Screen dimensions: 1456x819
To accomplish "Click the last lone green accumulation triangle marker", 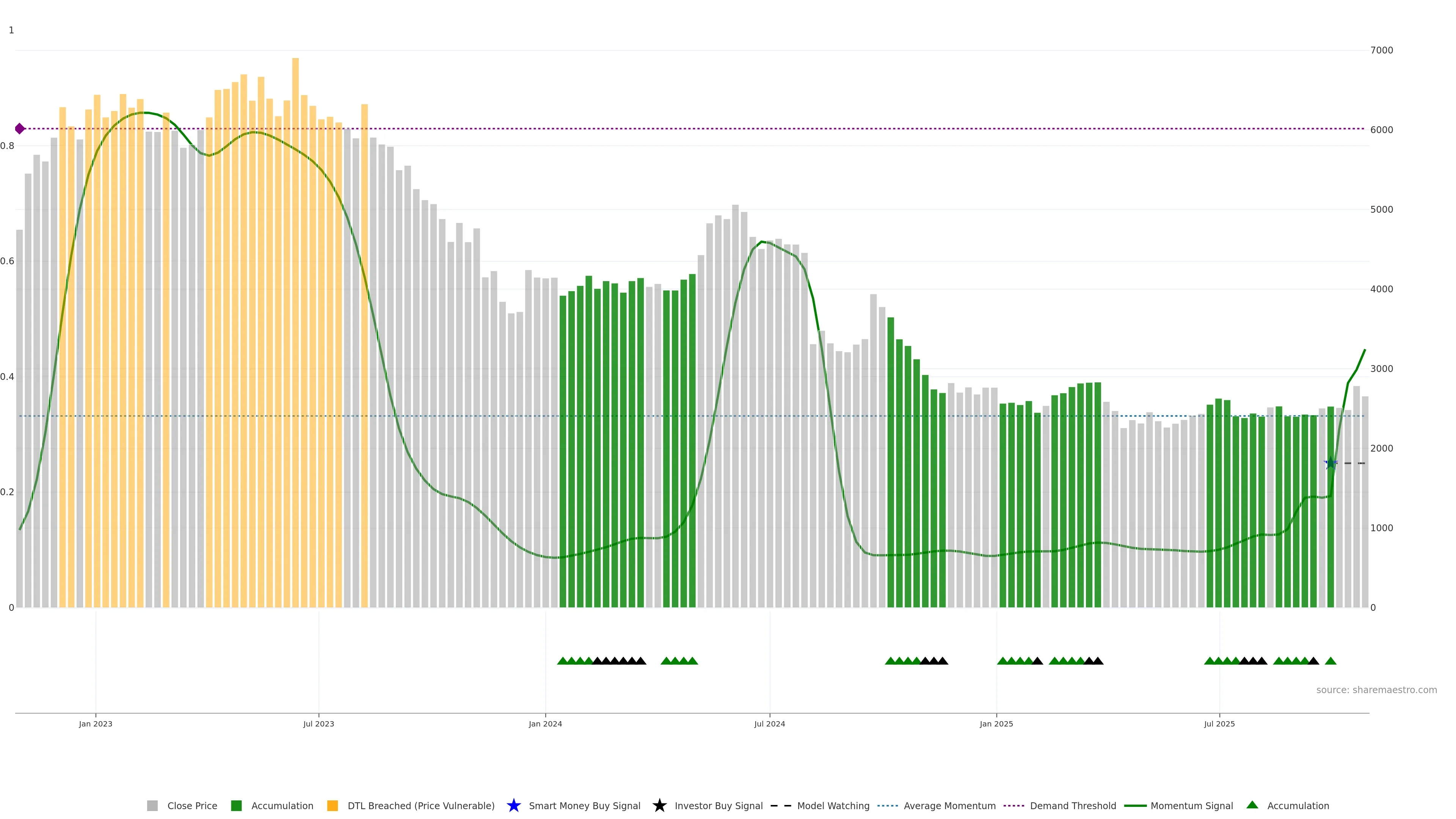I will [1330, 661].
